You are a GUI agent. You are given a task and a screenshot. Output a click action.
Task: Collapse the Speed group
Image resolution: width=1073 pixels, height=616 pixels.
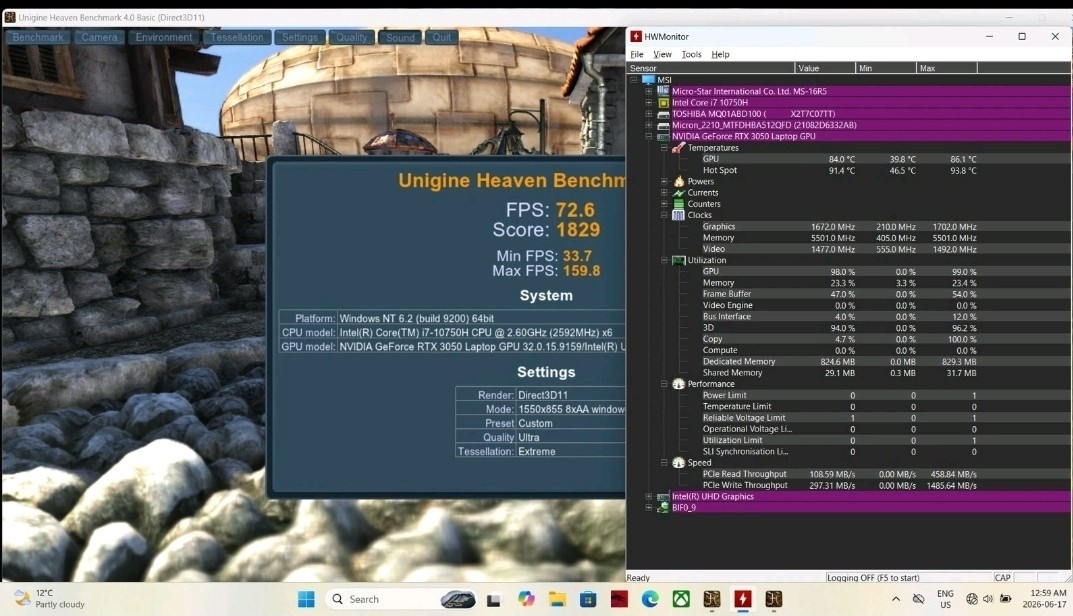664,463
